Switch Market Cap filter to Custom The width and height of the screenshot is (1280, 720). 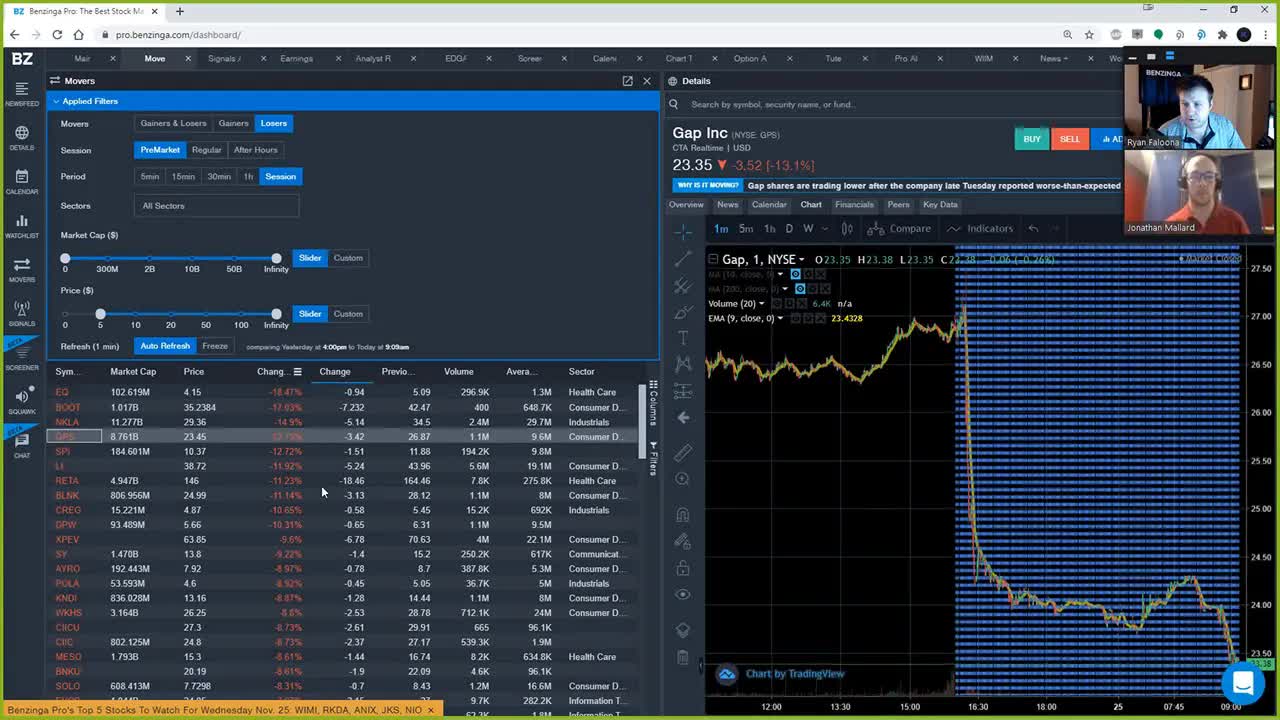point(348,258)
